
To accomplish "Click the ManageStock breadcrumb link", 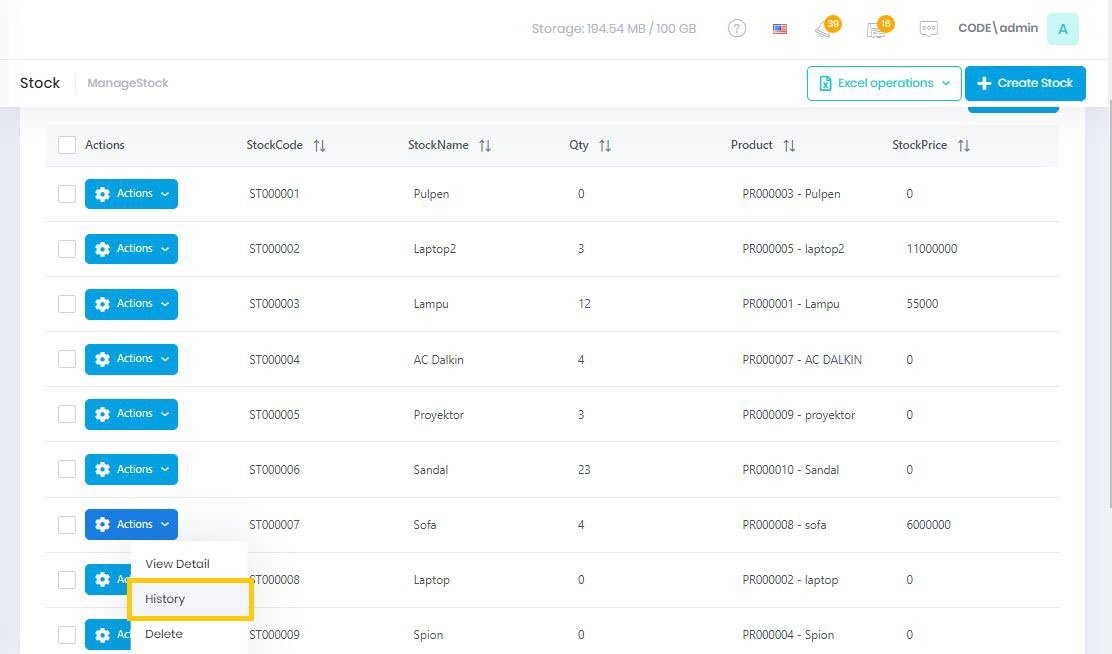I will click(x=128, y=83).
